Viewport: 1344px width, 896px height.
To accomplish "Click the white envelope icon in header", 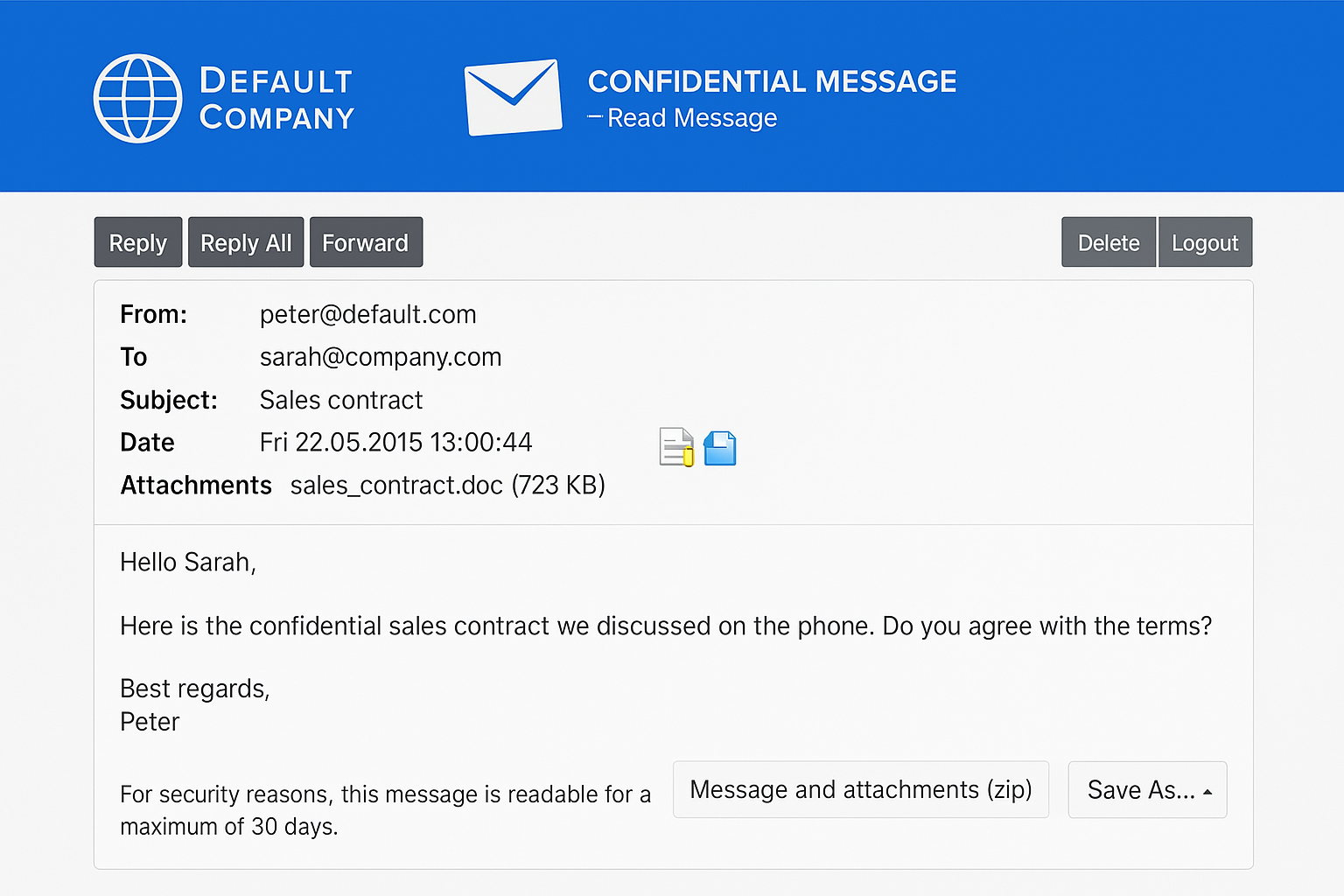I will (513, 97).
